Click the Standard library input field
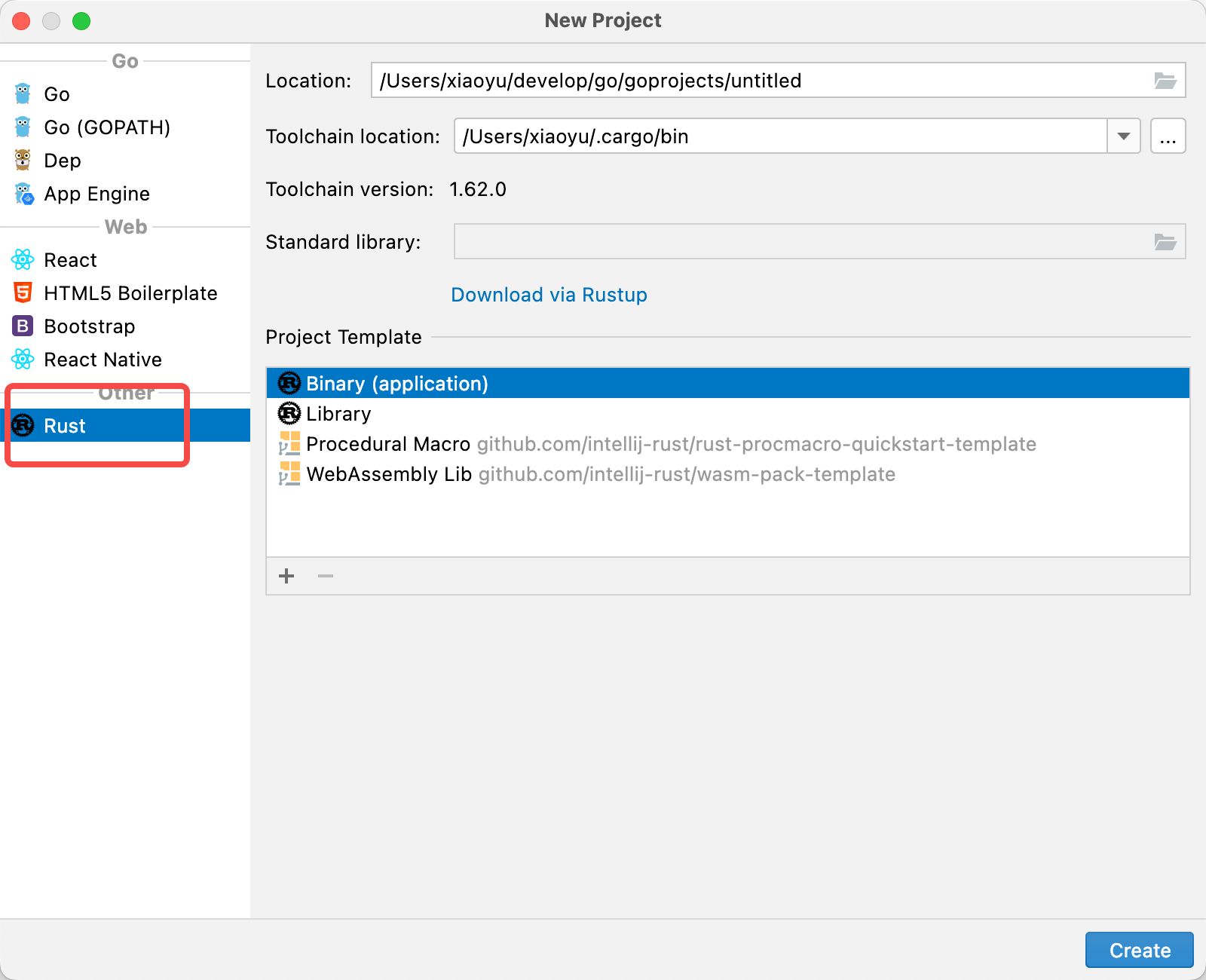Viewport: 1206px width, 980px height. click(x=819, y=241)
